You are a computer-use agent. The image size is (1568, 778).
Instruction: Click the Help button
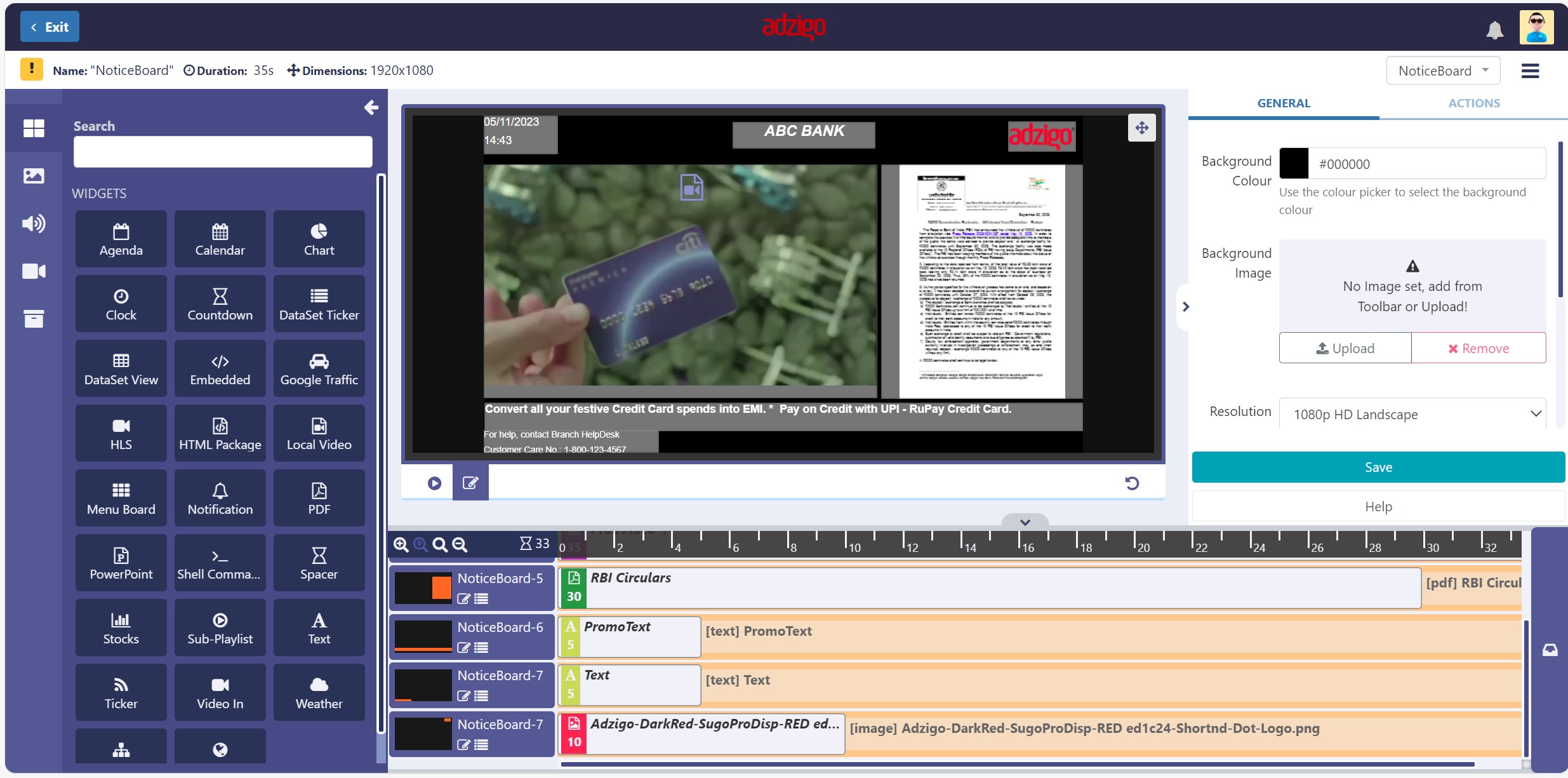[1378, 506]
